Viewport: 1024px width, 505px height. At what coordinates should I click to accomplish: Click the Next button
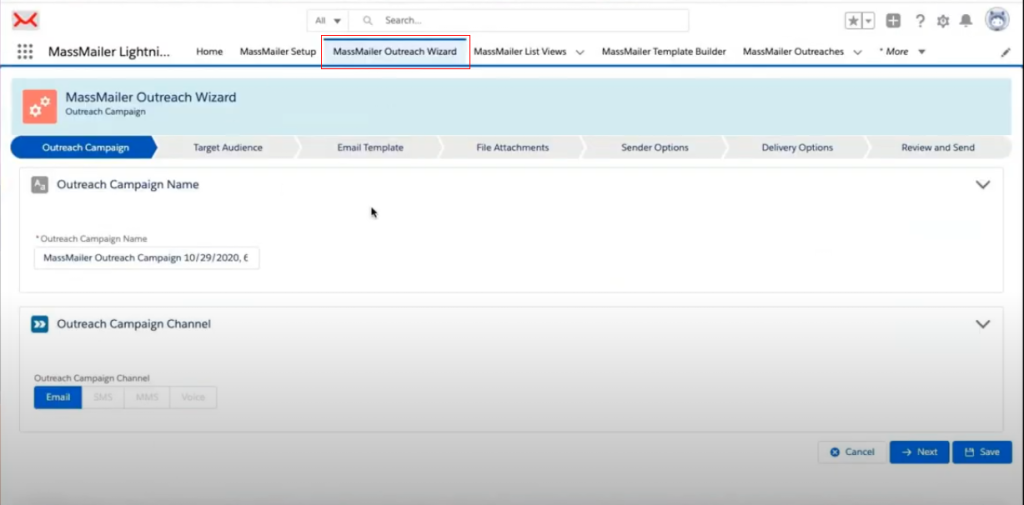click(x=920, y=452)
